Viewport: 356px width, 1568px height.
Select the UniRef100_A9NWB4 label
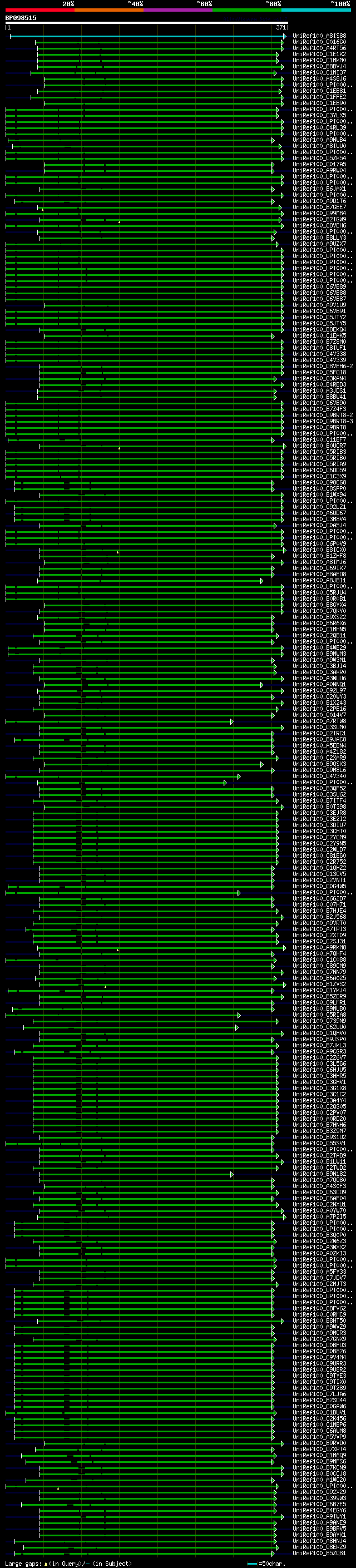coord(319,140)
